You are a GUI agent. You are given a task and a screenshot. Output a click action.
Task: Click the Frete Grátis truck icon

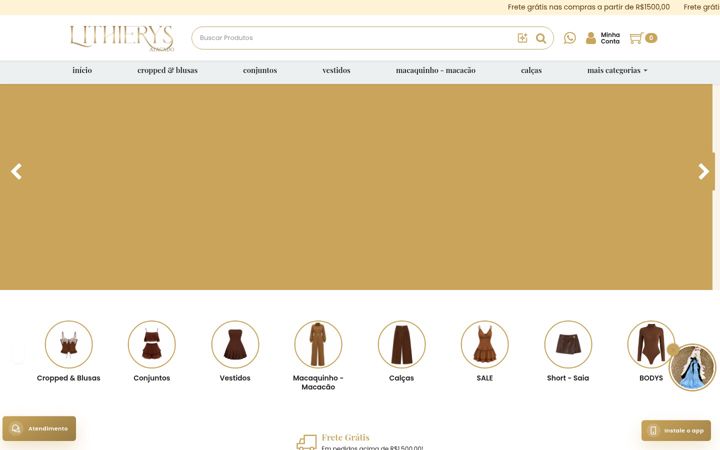click(307, 442)
